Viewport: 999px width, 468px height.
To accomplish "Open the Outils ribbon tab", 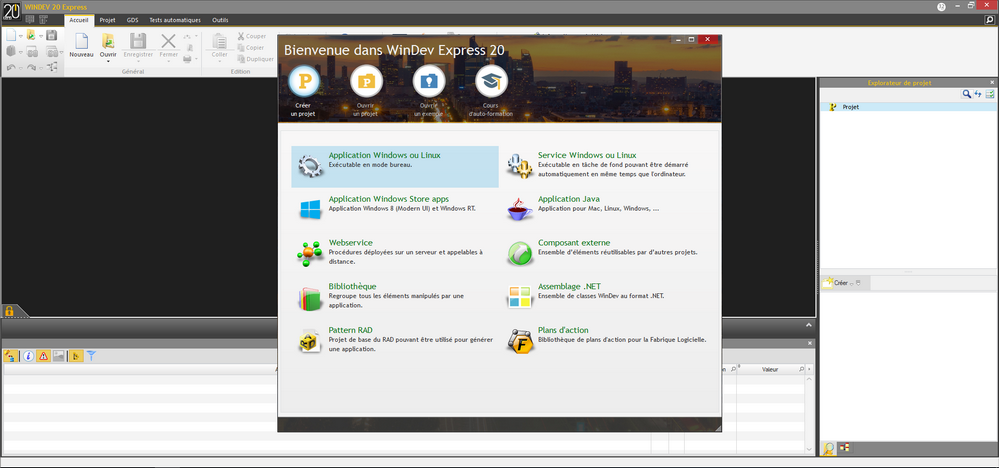I will [x=220, y=20].
